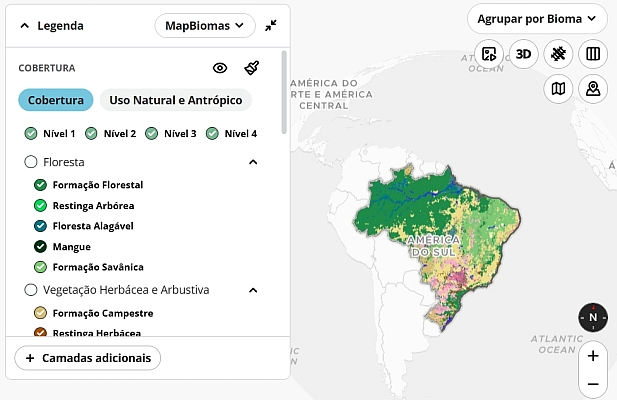This screenshot has height=400, width=617.
Task: Toggle Cobertura layer visibility eye
Action: tap(221, 68)
